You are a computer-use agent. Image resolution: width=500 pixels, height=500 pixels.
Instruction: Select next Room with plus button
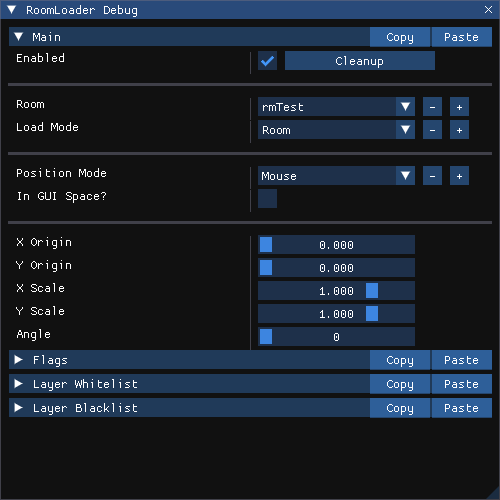[459, 107]
